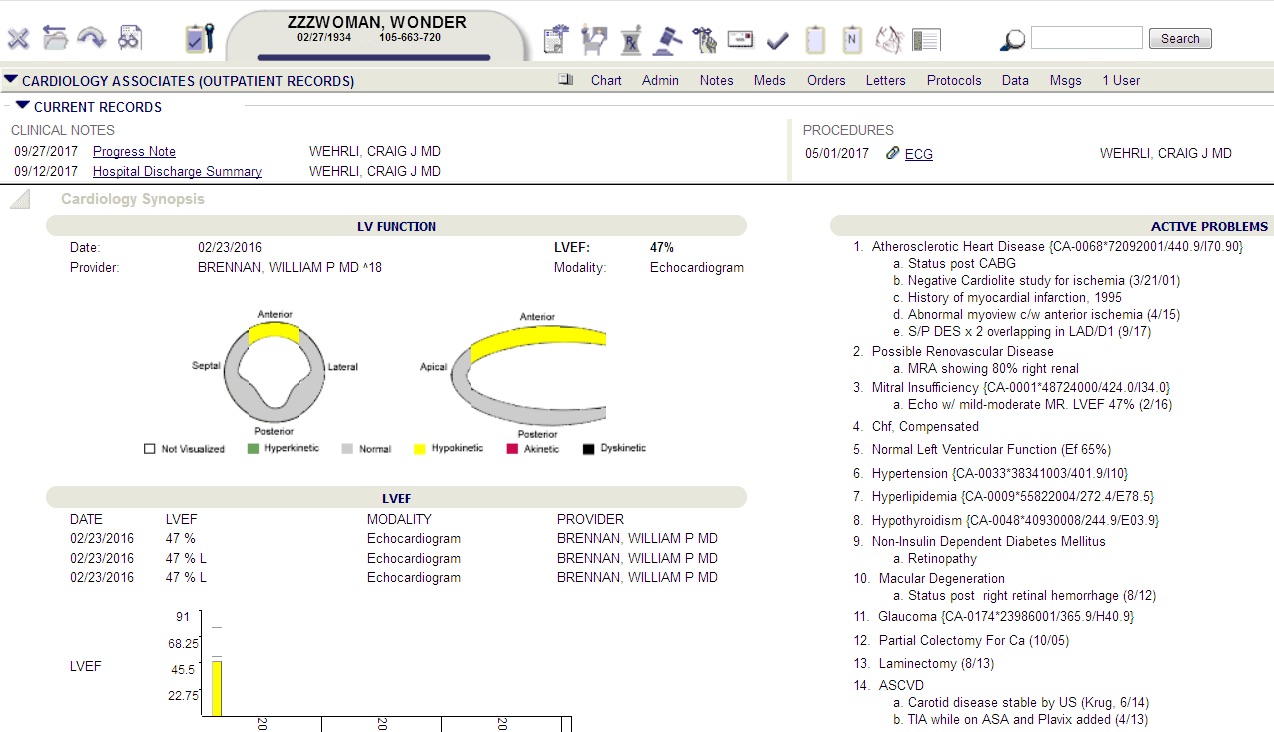Collapse the Current Records section
This screenshot has width=1274, height=732.
[23, 105]
